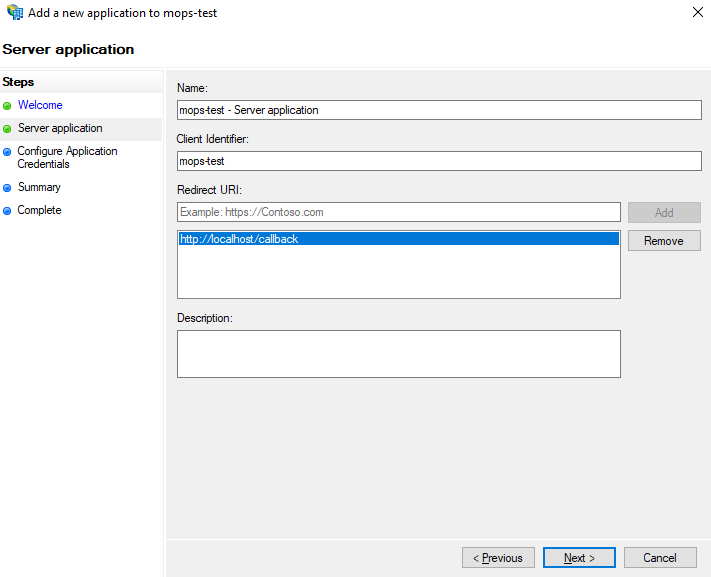Viewport: 711px width, 577px height.
Task: Click the green bullet beside Welcome step
Action: click(8, 105)
